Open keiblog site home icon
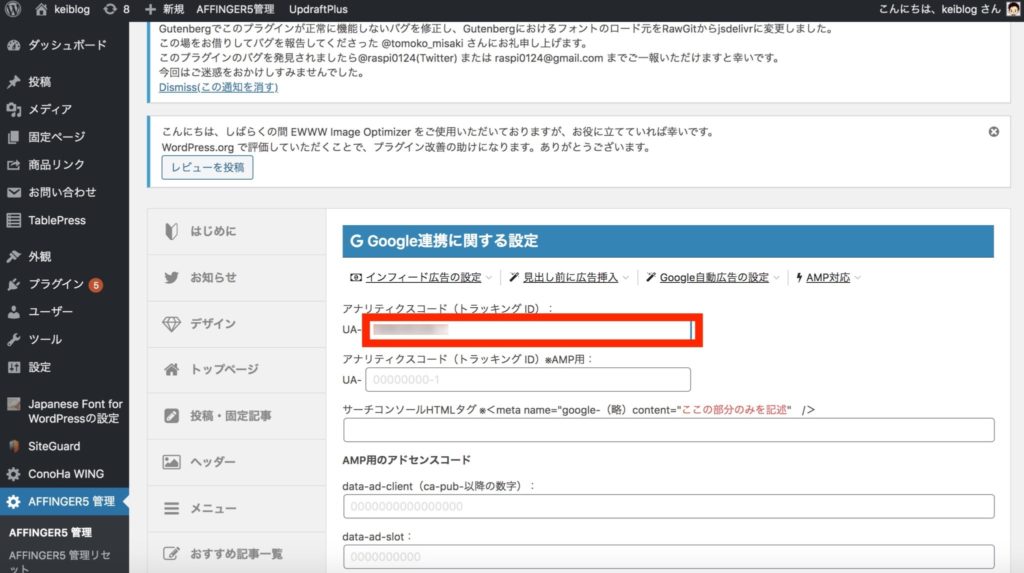1024x573 pixels. [41, 9]
